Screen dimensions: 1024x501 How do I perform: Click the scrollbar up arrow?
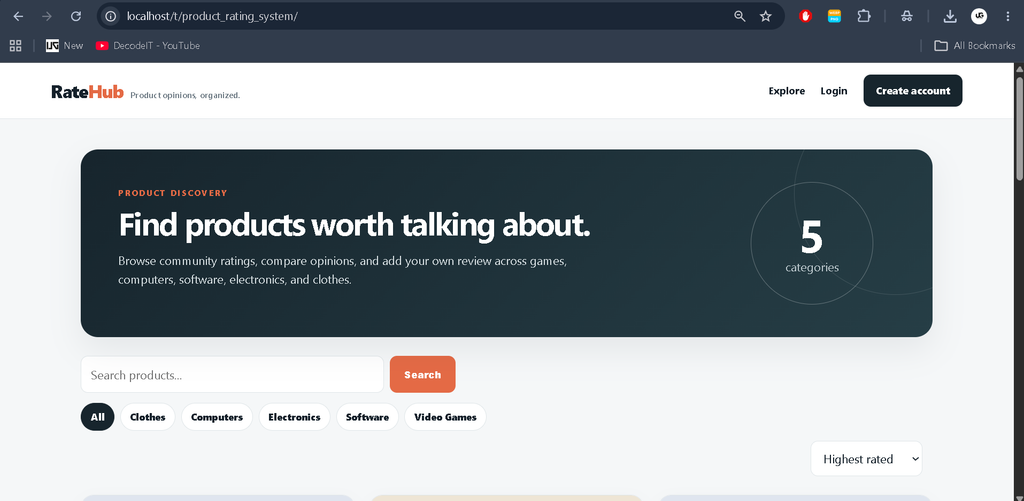(1019, 69)
